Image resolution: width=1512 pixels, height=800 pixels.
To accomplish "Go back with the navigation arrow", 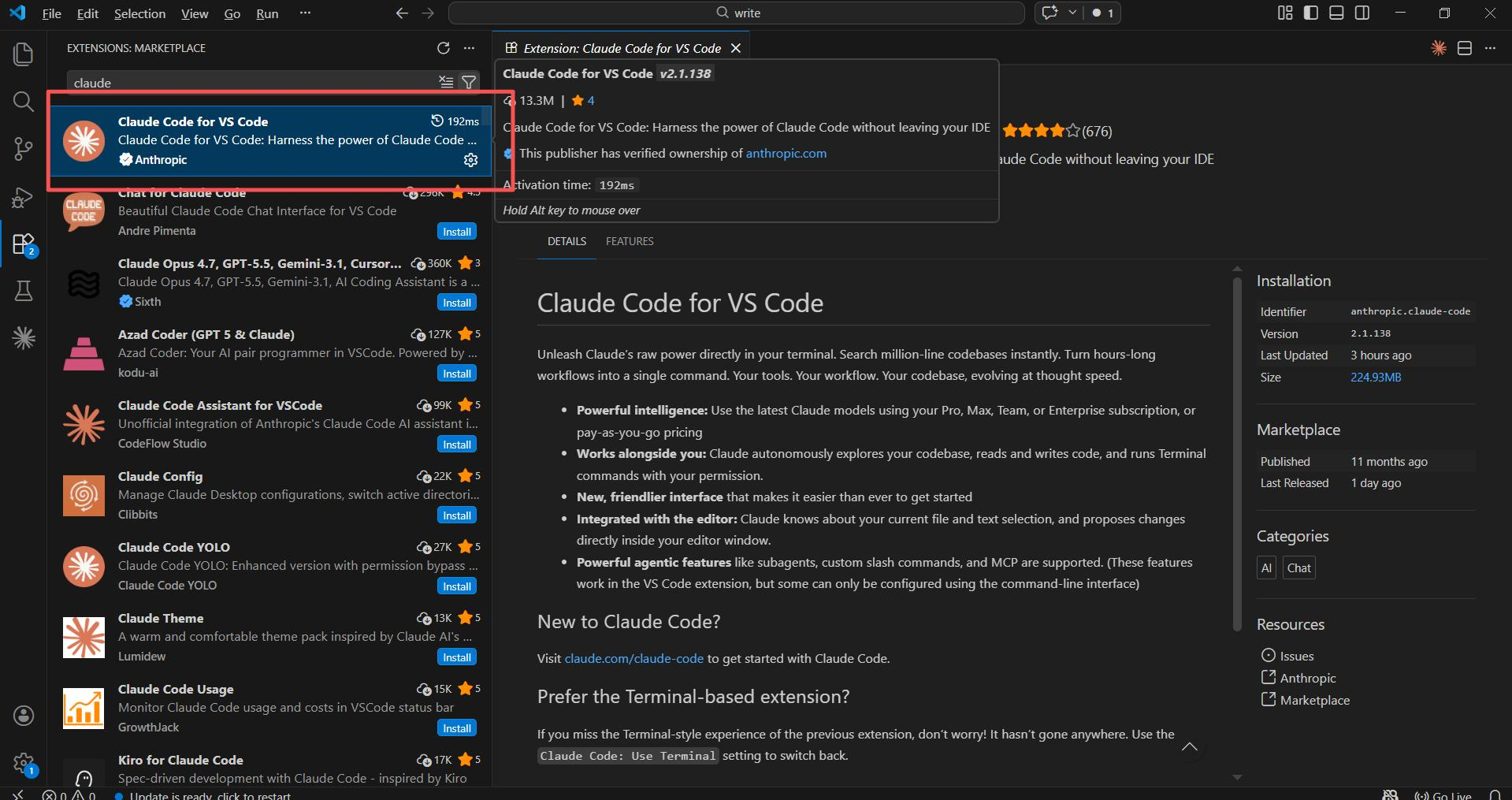I will (402, 13).
